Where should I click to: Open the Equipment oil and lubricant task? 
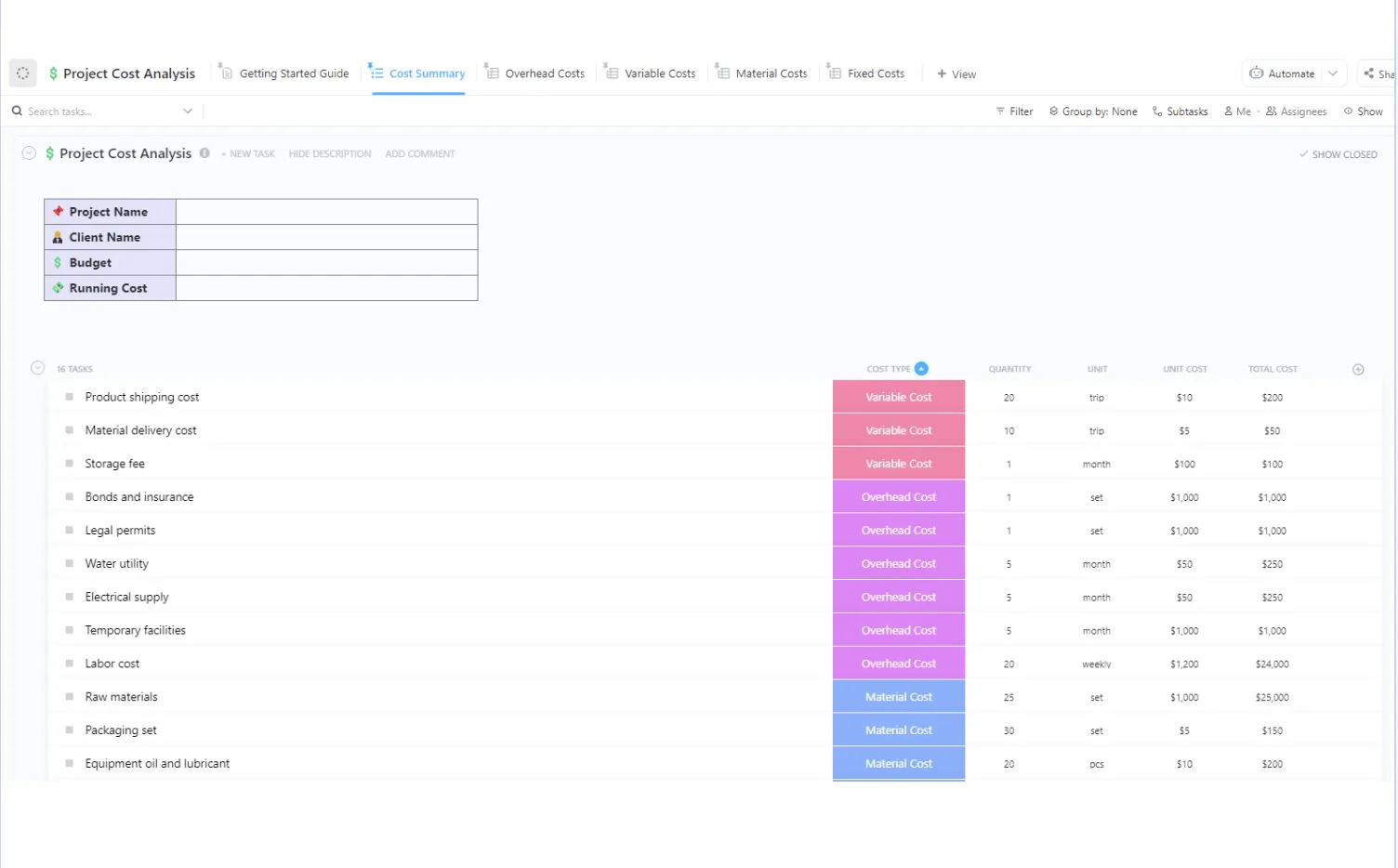click(x=157, y=764)
